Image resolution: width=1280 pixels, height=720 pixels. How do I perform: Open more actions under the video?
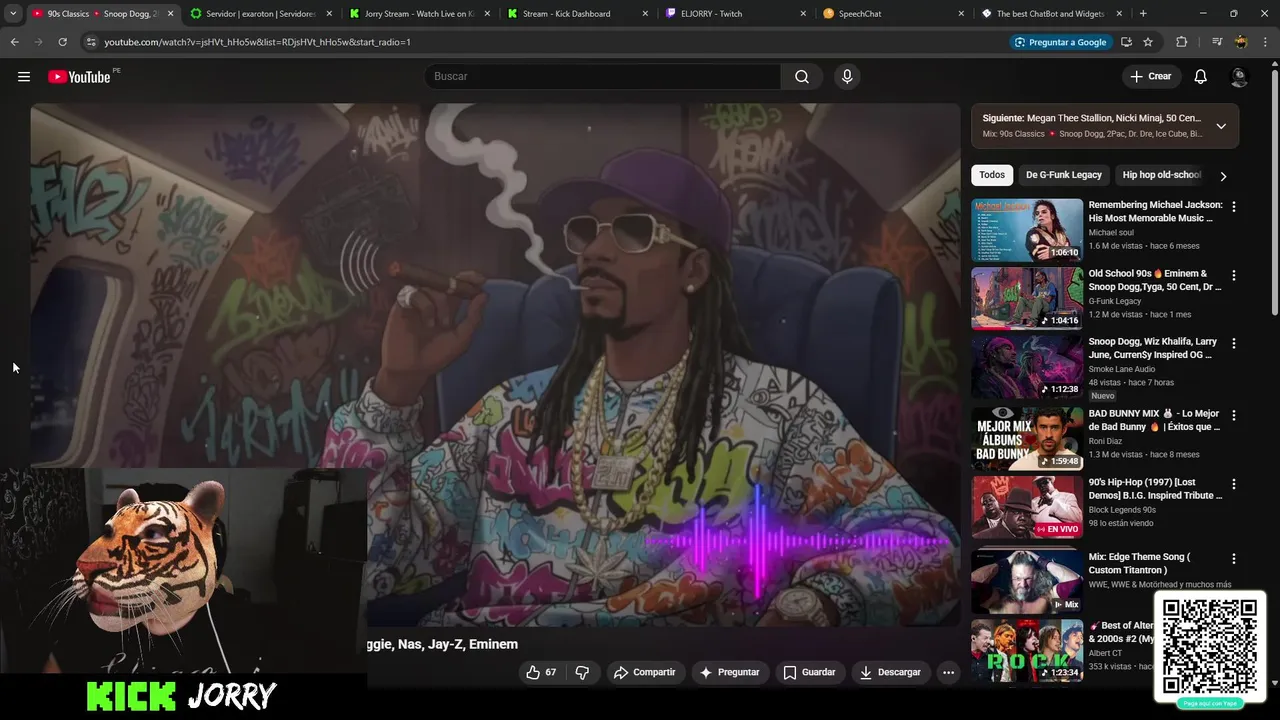point(948,672)
